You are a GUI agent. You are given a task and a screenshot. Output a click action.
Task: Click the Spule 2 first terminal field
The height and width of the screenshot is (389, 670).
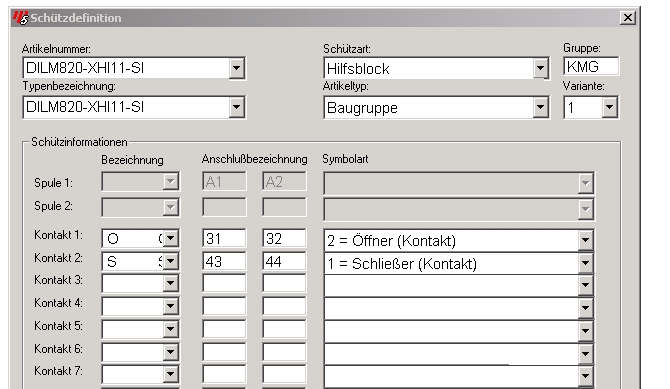pyautogui.click(x=224, y=207)
